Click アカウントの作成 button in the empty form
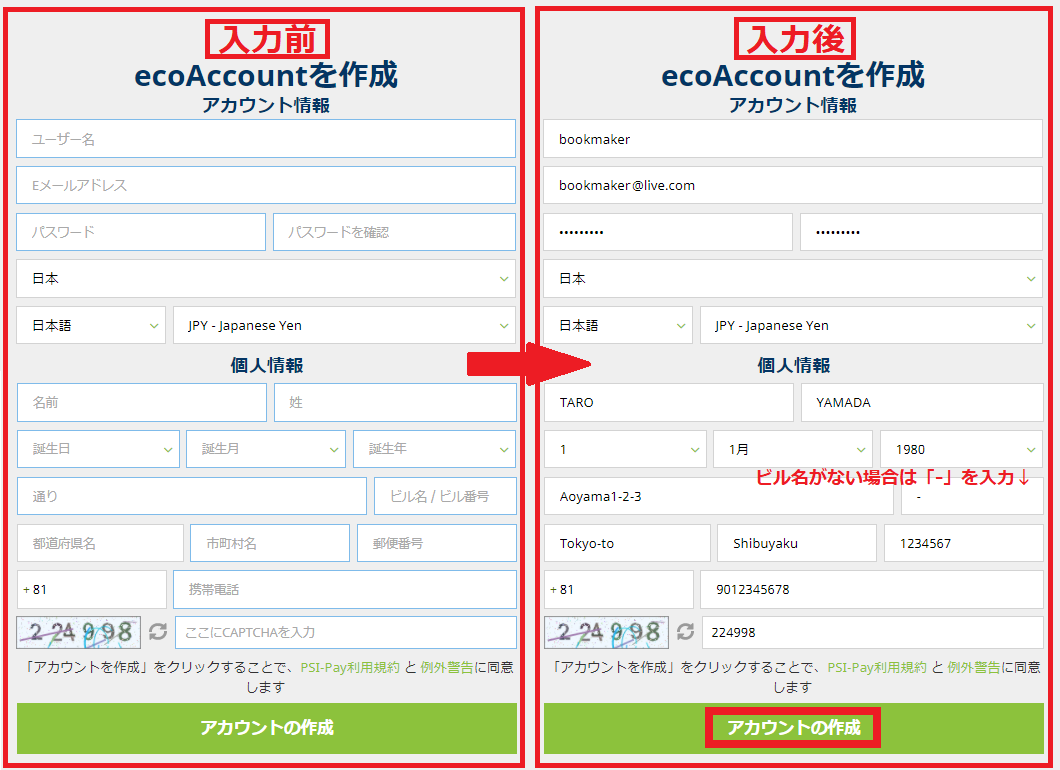 [266, 727]
